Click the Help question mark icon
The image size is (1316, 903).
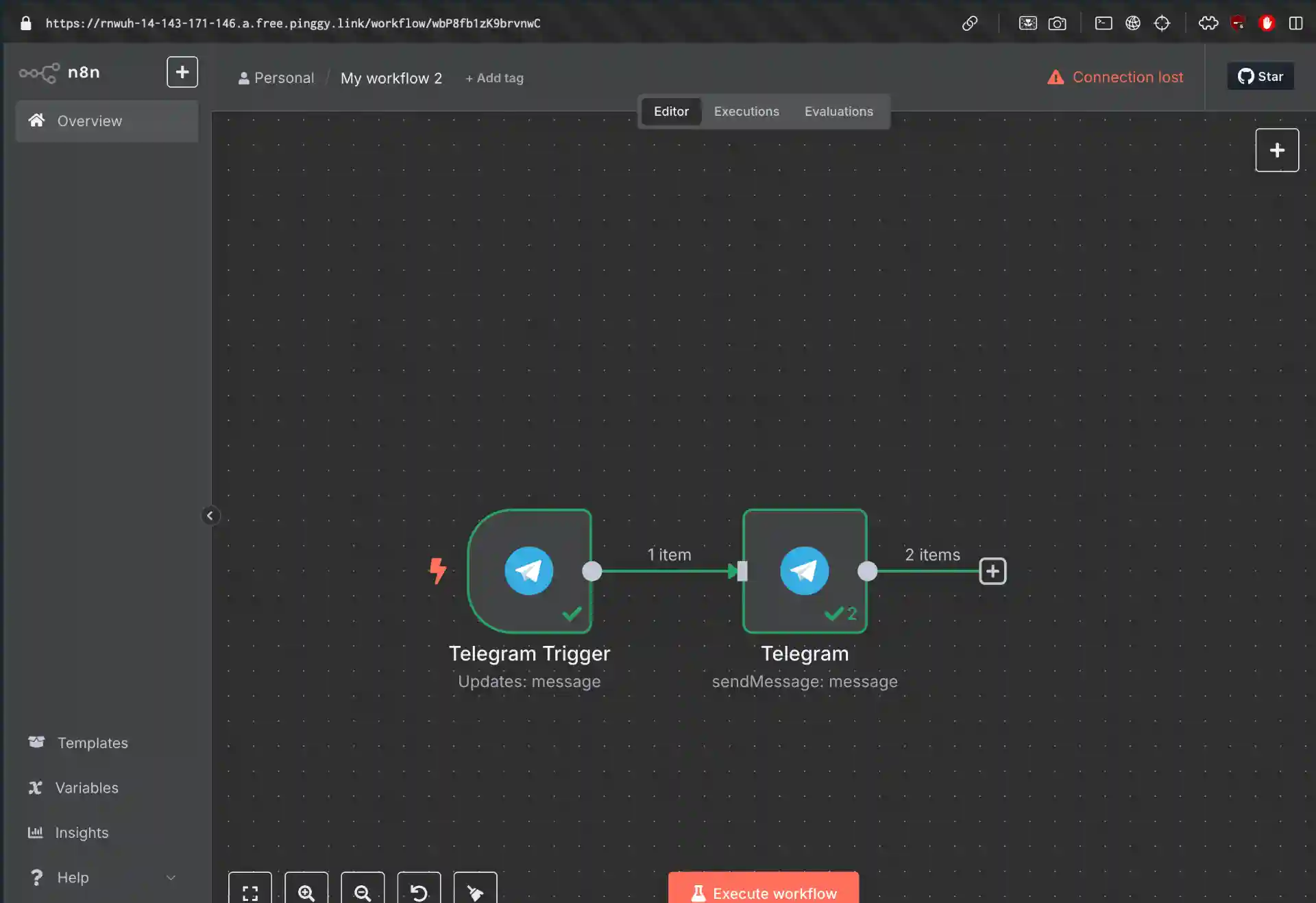[x=37, y=878]
